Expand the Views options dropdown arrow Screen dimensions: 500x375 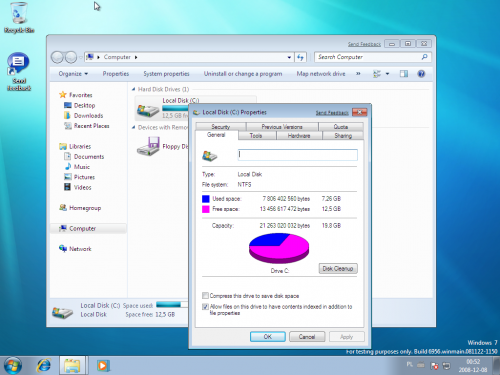pyautogui.click(x=387, y=74)
